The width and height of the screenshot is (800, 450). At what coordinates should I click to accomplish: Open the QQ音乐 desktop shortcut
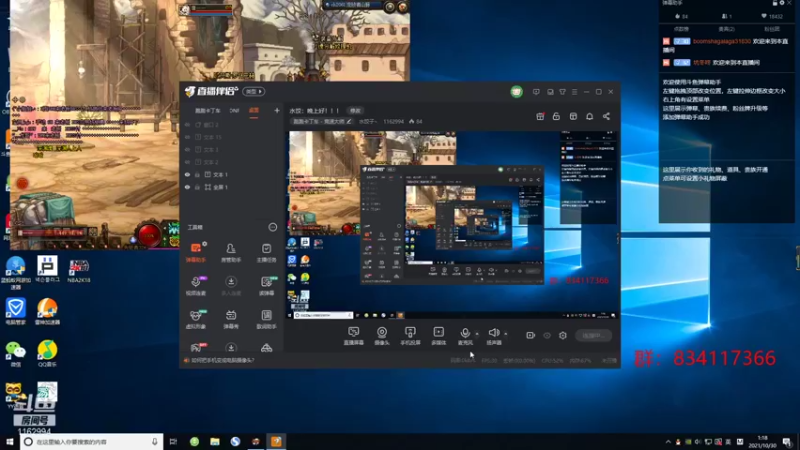tap(47, 354)
